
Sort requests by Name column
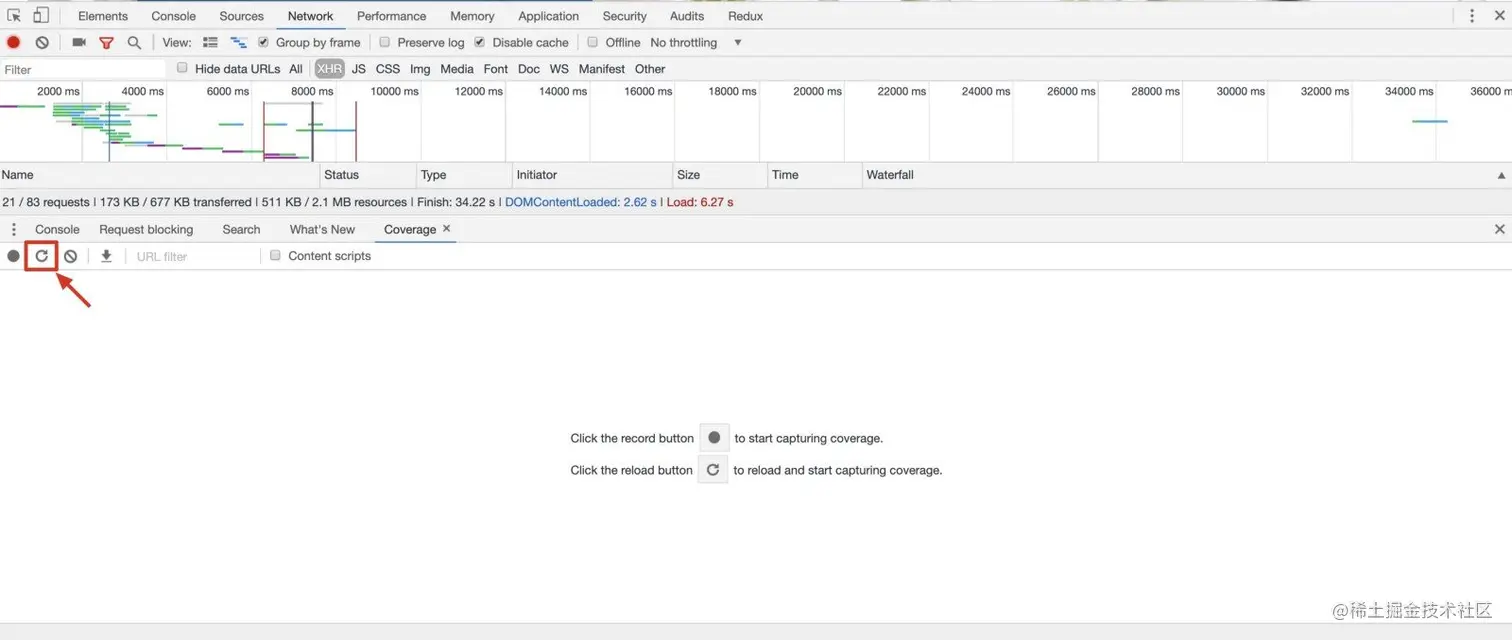coord(160,175)
